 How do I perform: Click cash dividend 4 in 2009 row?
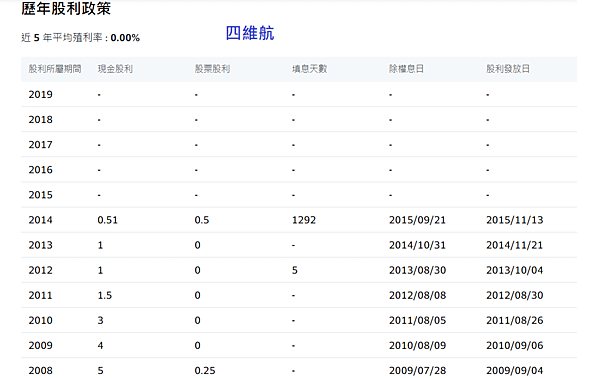[x=100, y=345]
